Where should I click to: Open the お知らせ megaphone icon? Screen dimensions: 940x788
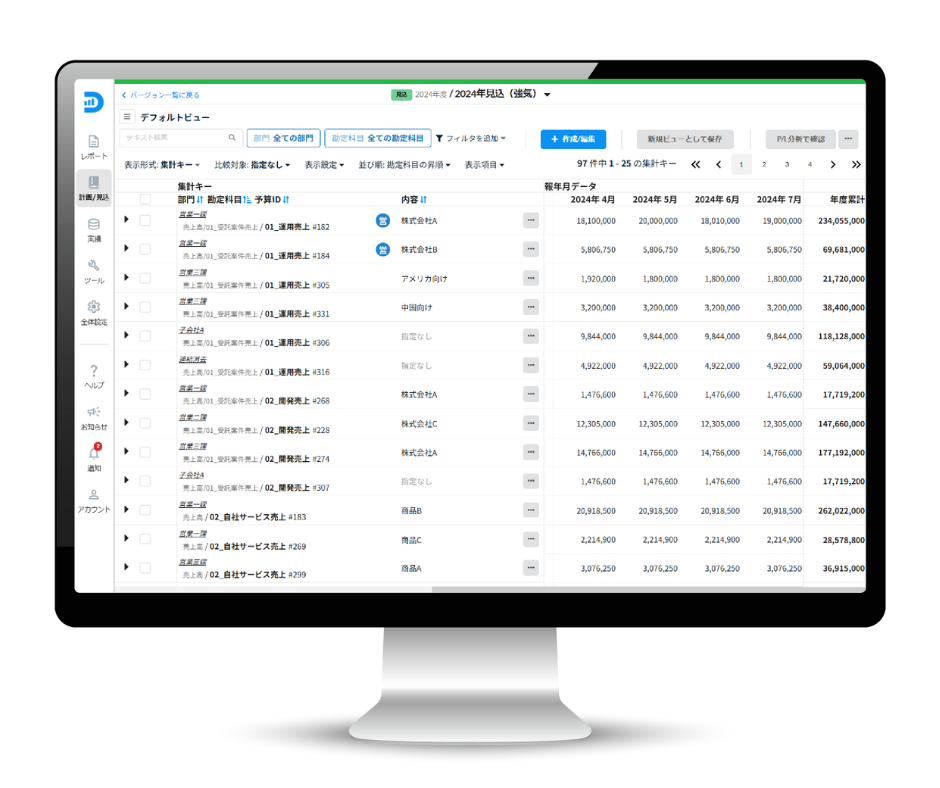coord(94,416)
